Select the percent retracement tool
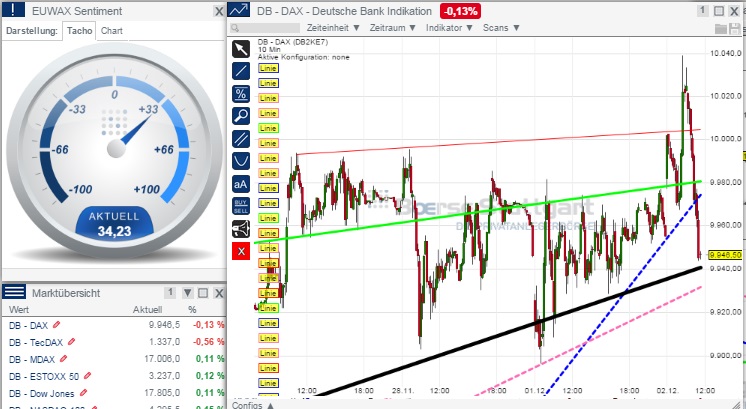Image resolution: width=746 pixels, height=409 pixels. 241,94
